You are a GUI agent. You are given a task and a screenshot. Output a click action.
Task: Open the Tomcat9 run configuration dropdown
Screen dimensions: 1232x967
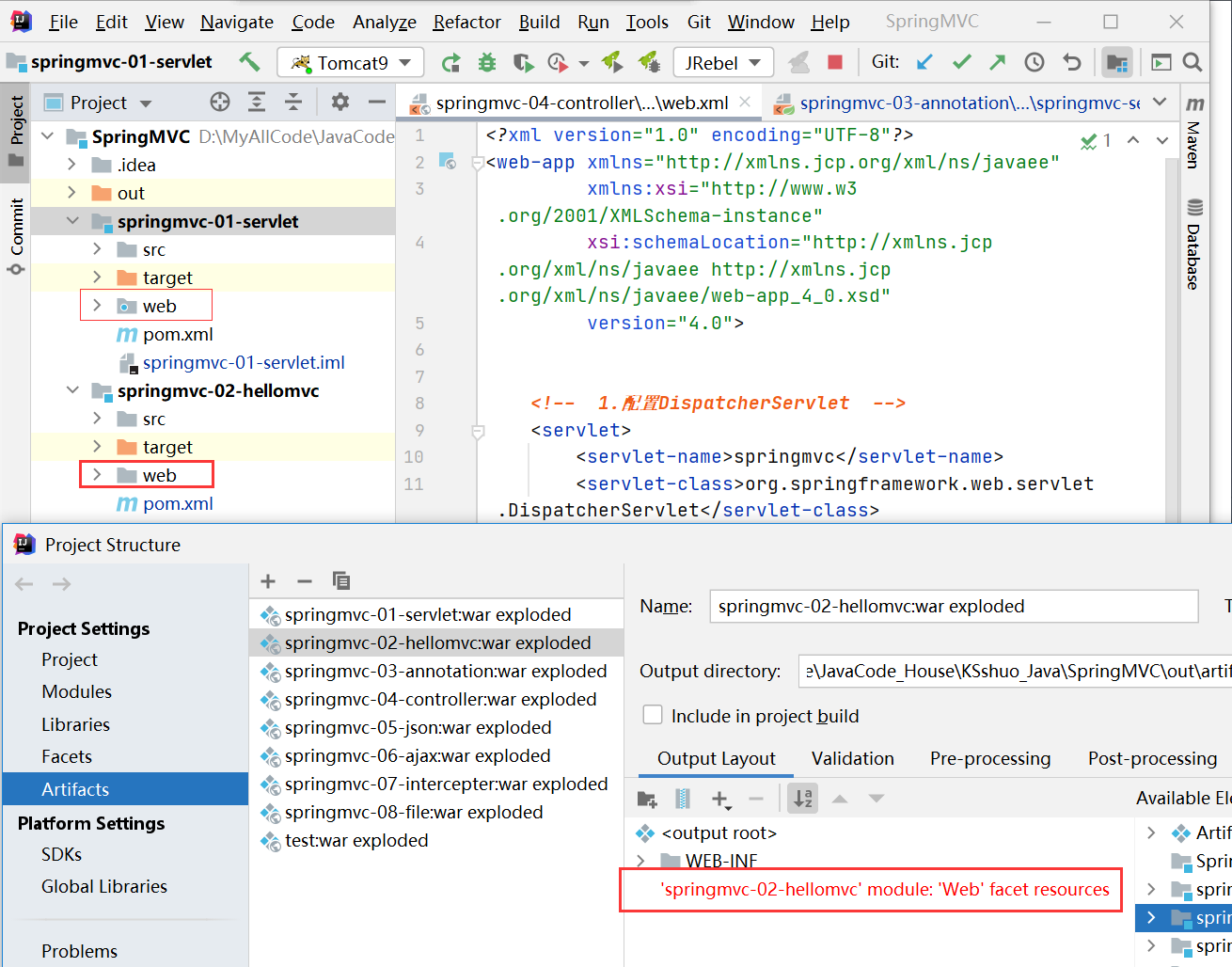point(350,62)
